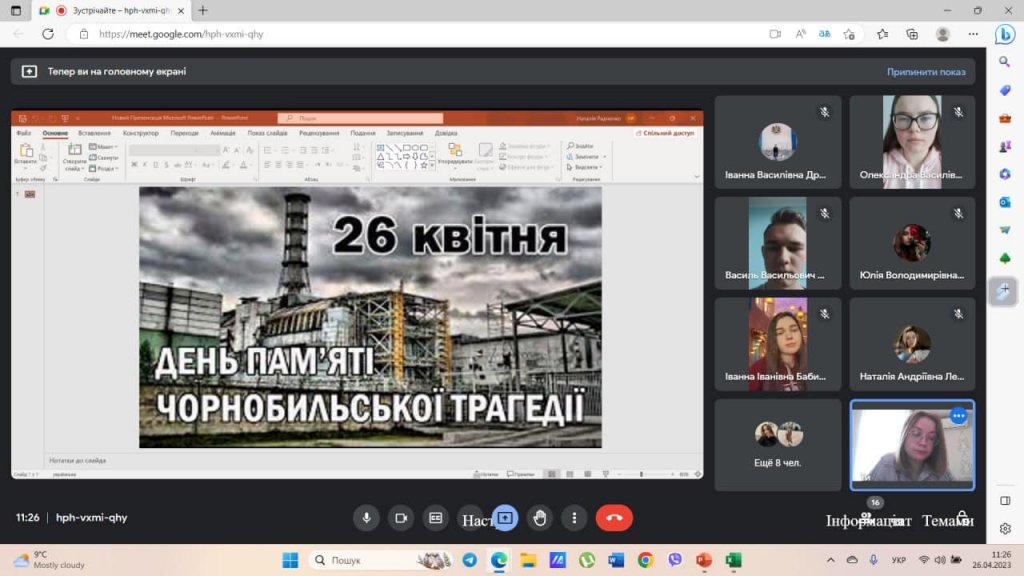The image size is (1024, 576).
Task: Refresh the page with reload icon
Action: [x=47, y=34]
